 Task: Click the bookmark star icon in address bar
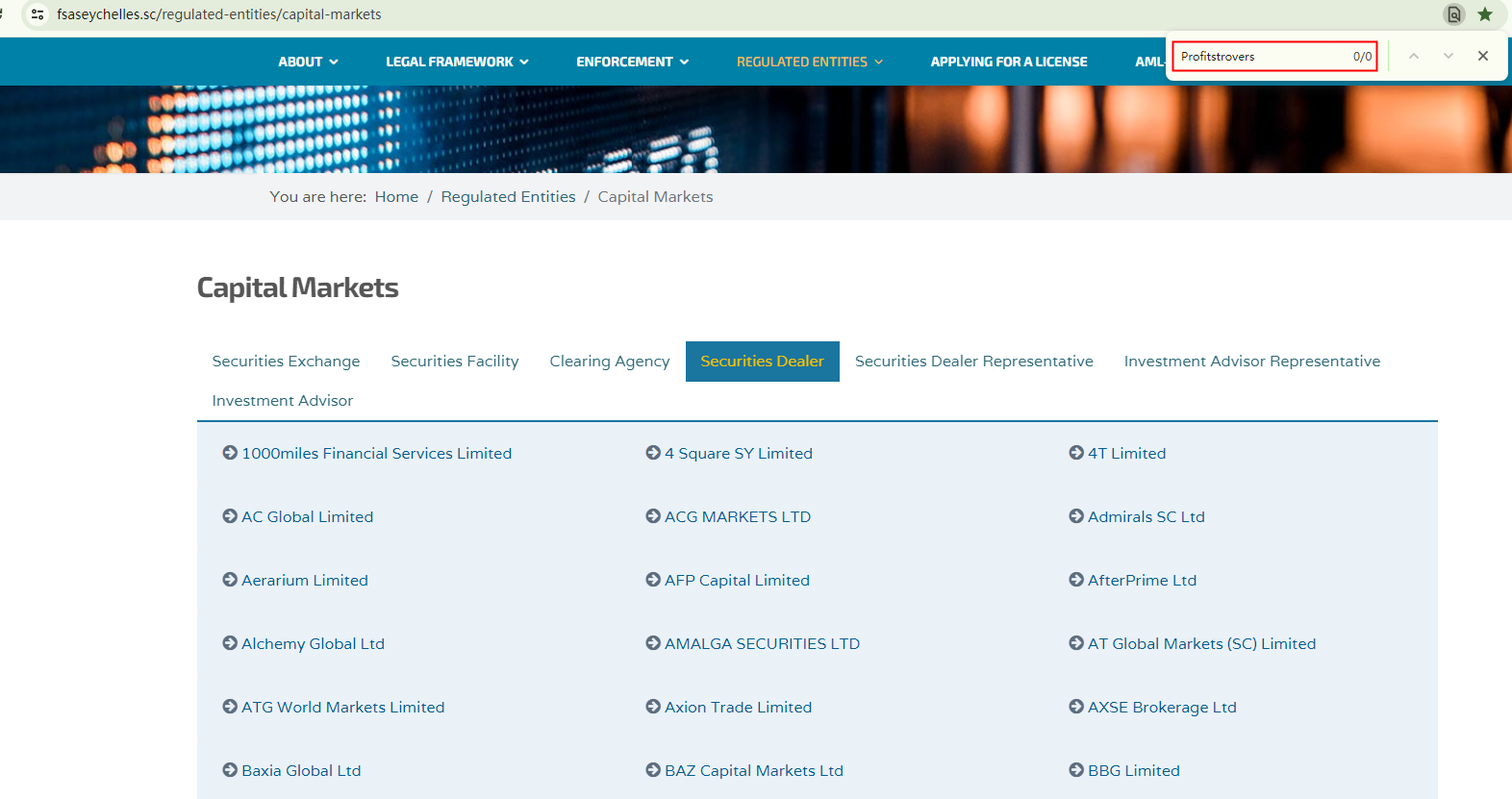tap(1485, 14)
